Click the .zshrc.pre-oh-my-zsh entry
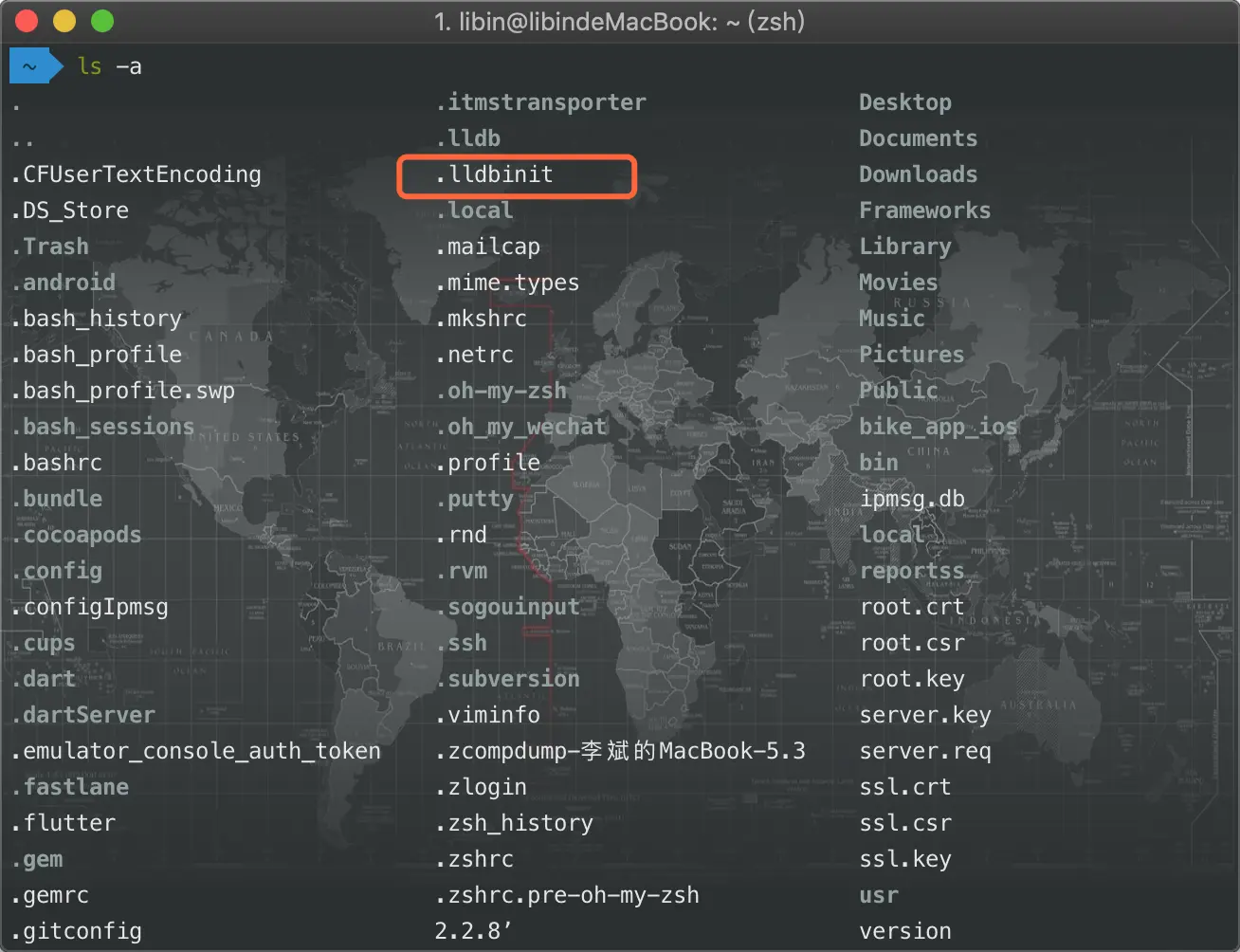 [x=568, y=895]
